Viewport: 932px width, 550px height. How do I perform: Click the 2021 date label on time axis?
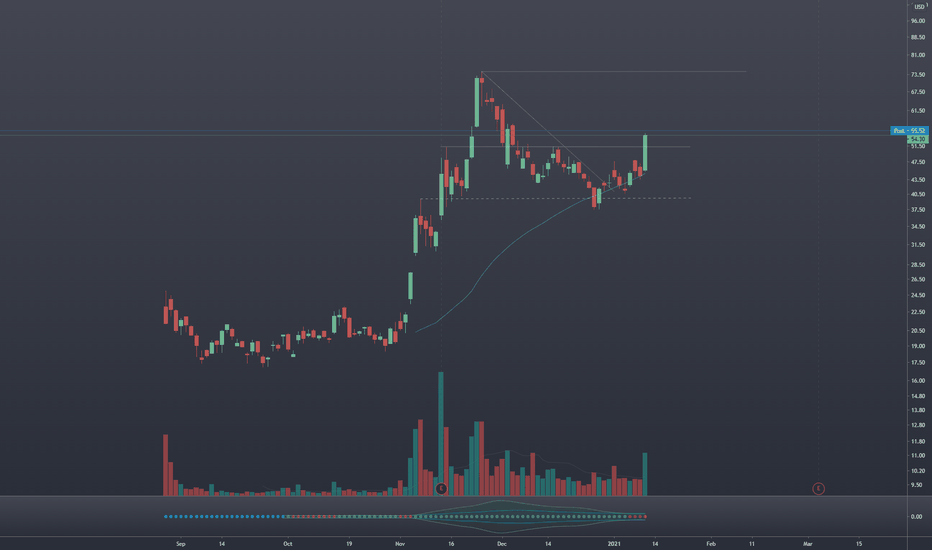click(614, 543)
